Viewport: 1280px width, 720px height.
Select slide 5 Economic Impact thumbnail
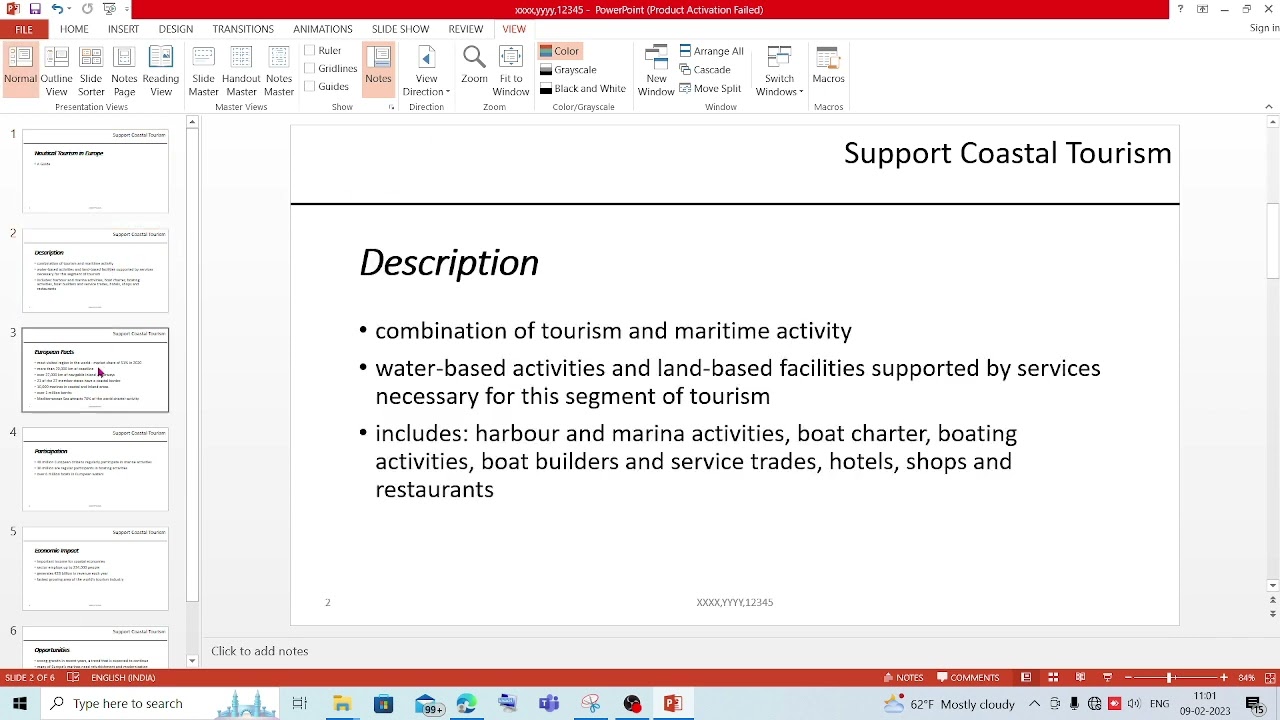pyautogui.click(x=95, y=568)
